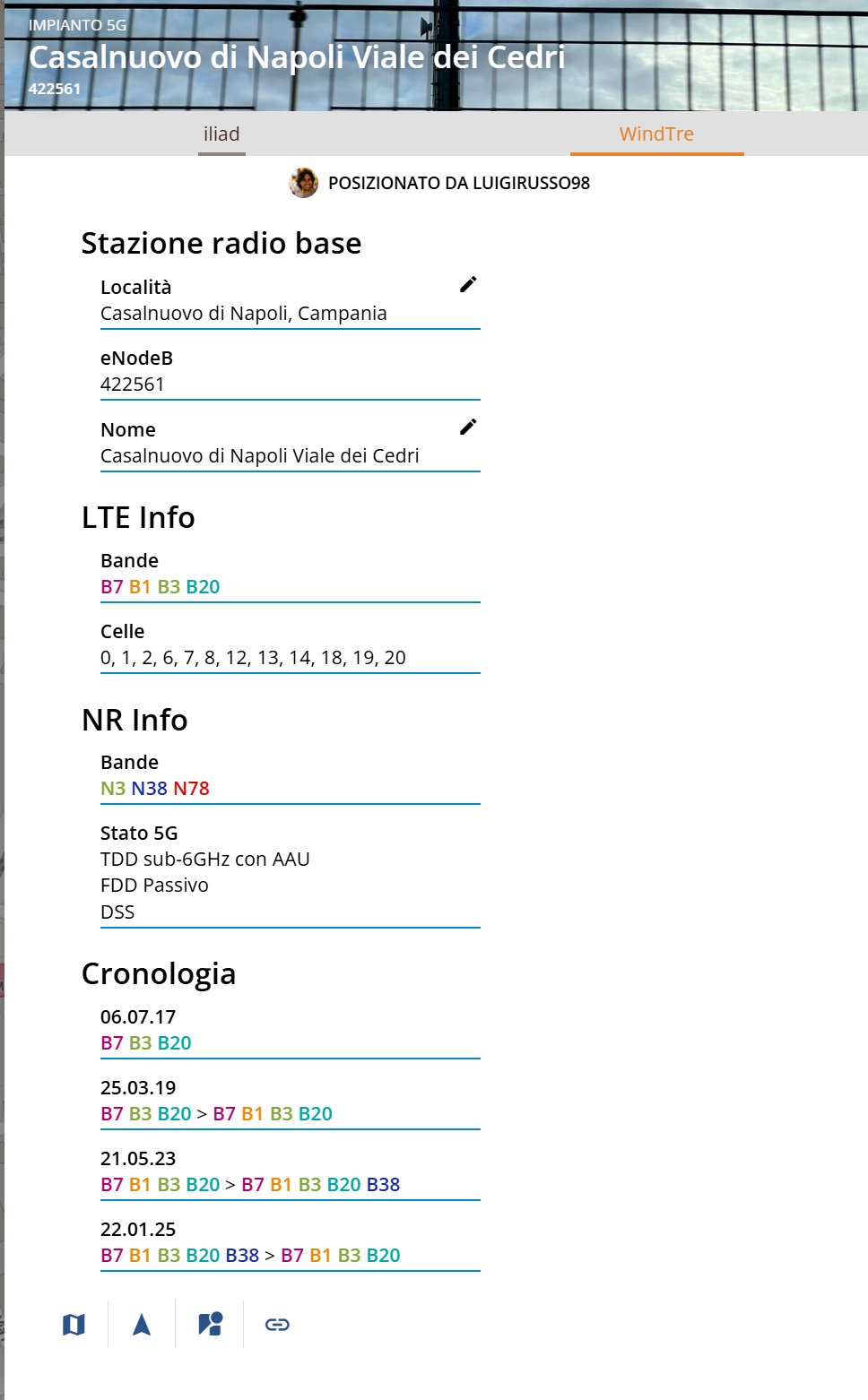Viewport: 868px width, 1400px height.
Task: Select the WindTre operator tab
Action: (x=656, y=134)
